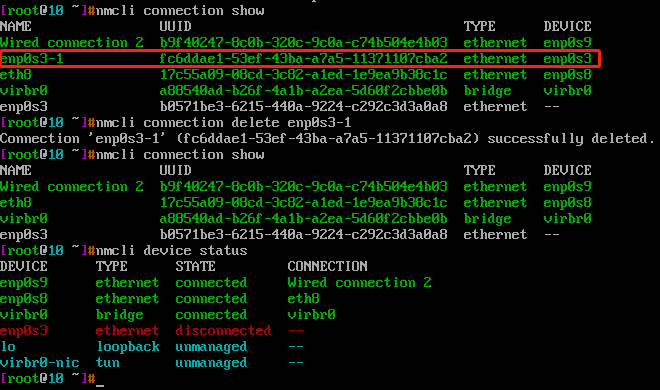Click the 'nmcli connection delete enp0s3-1' command

(x=224, y=122)
